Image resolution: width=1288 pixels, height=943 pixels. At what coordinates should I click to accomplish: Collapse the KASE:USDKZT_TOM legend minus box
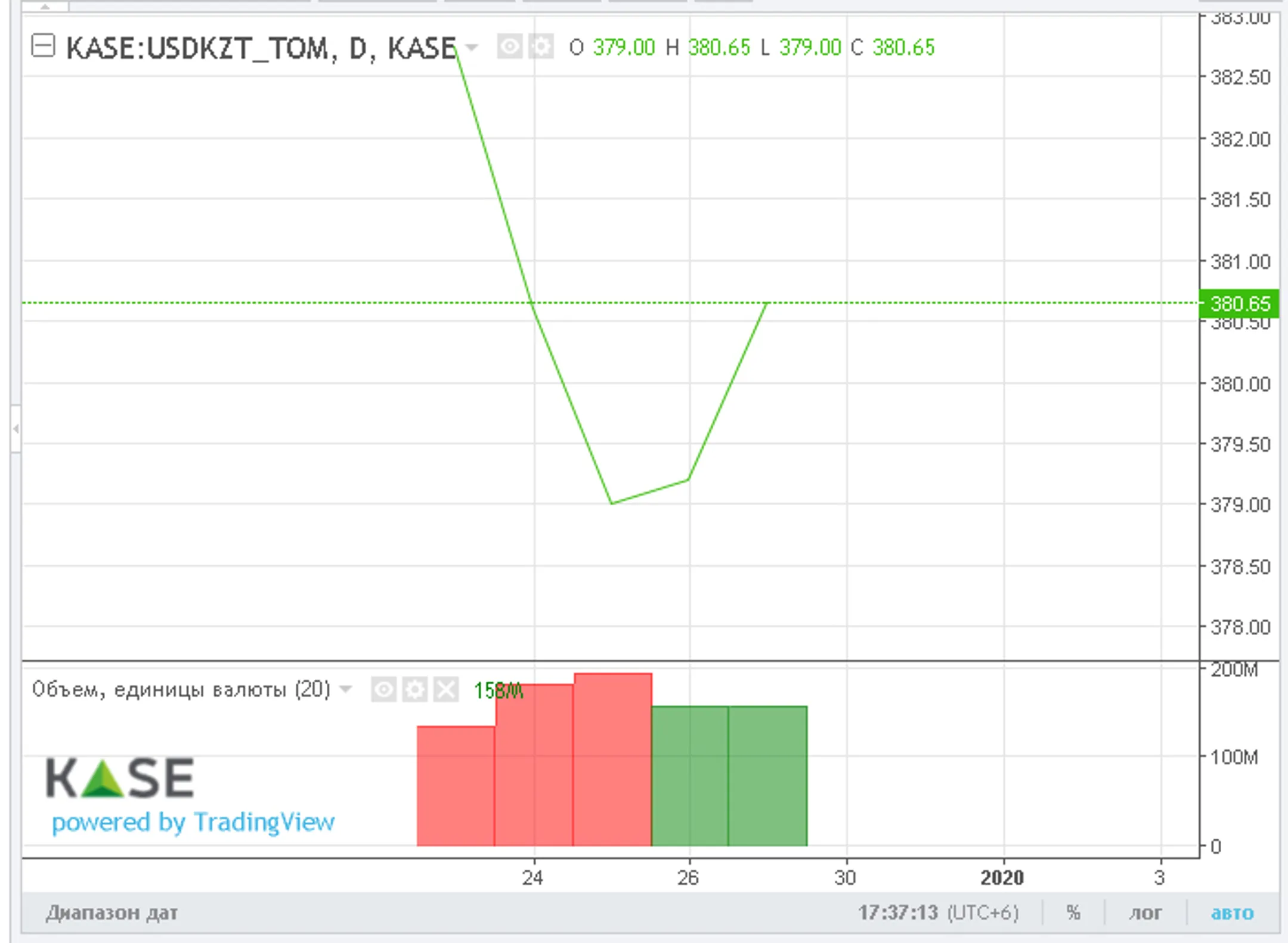coord(43,47)
